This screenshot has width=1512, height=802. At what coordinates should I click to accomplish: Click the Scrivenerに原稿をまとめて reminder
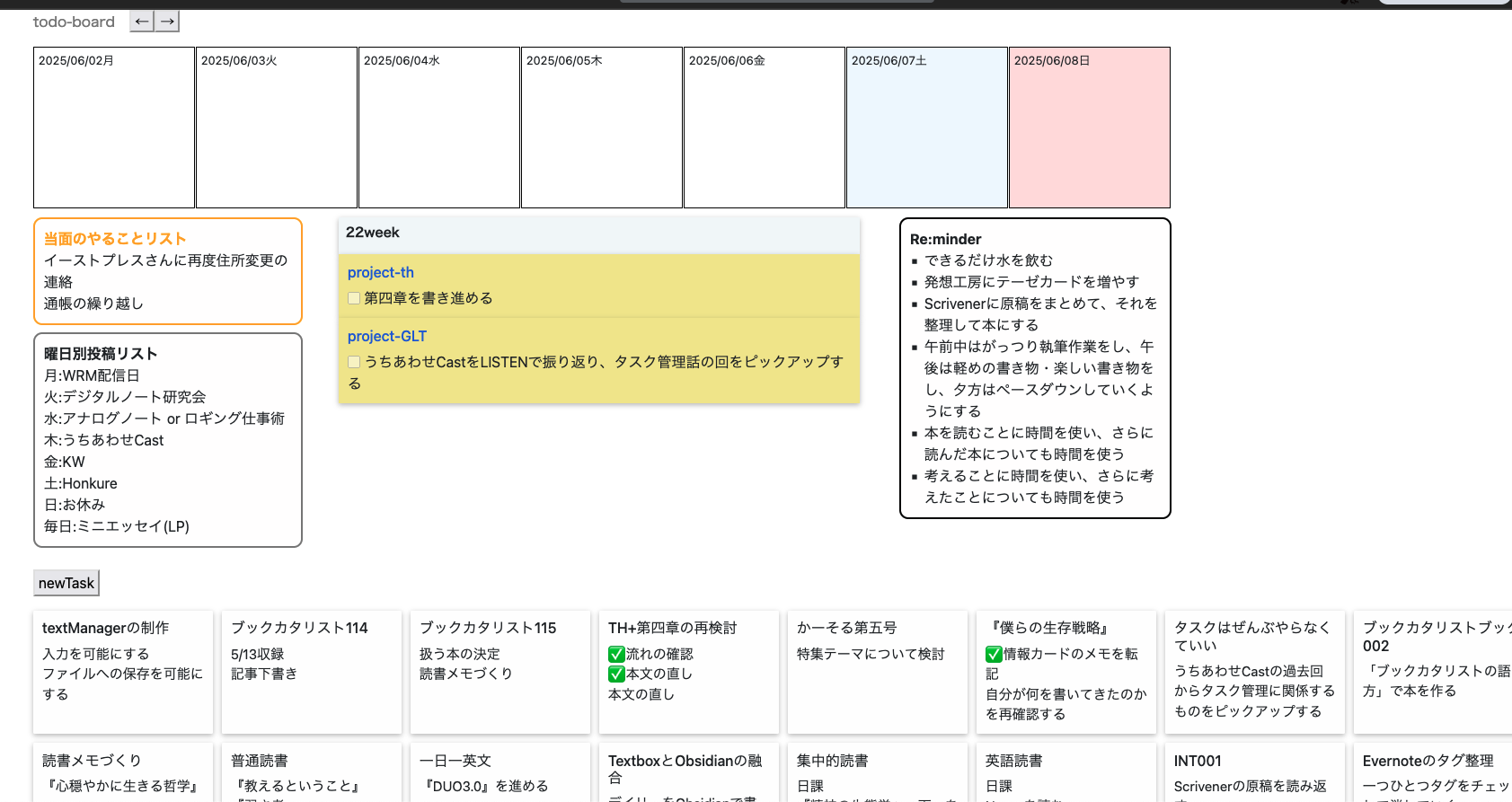1041,314
